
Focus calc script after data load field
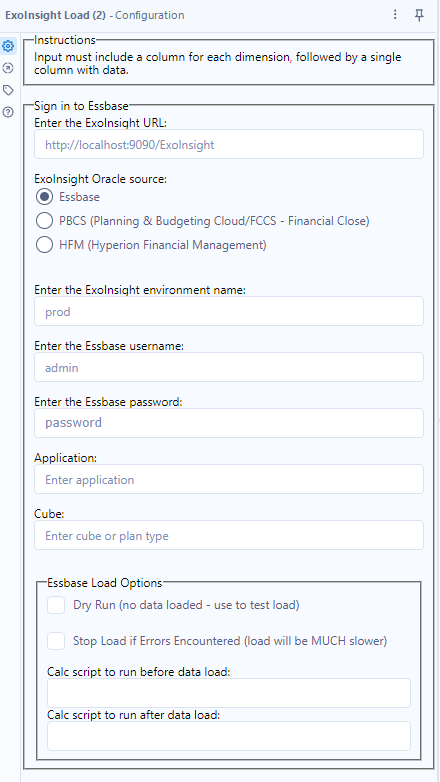click(x=229, y=736)
